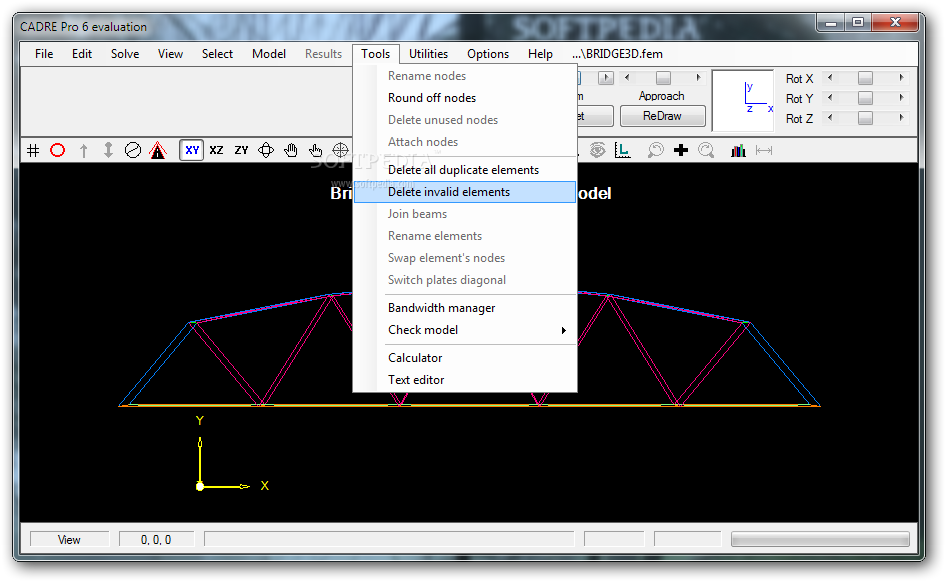946x582 pixels.
Task: Click the Rot Z slider thumb
Action: point(865,118)
